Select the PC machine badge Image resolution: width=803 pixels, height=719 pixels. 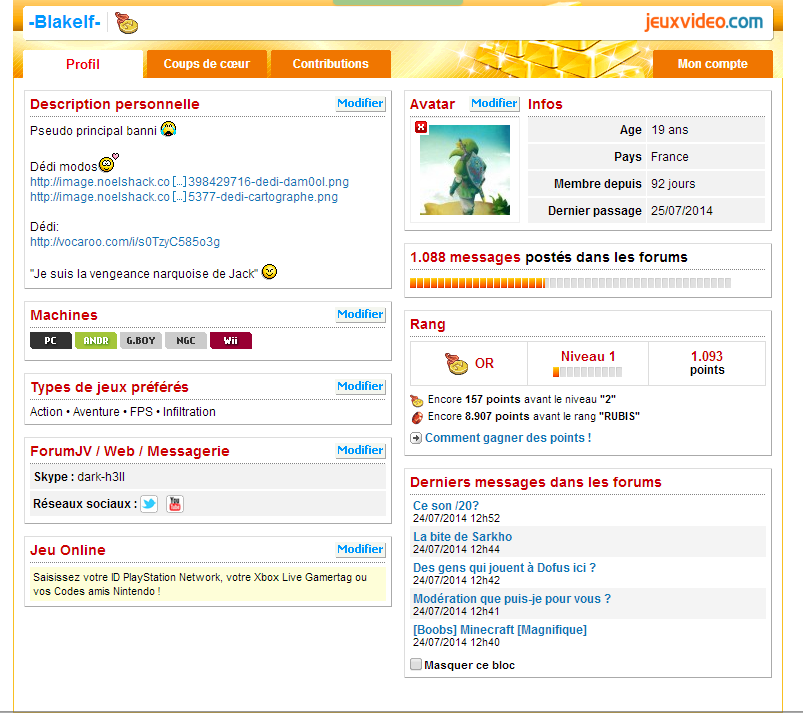[x=51, y=341]
